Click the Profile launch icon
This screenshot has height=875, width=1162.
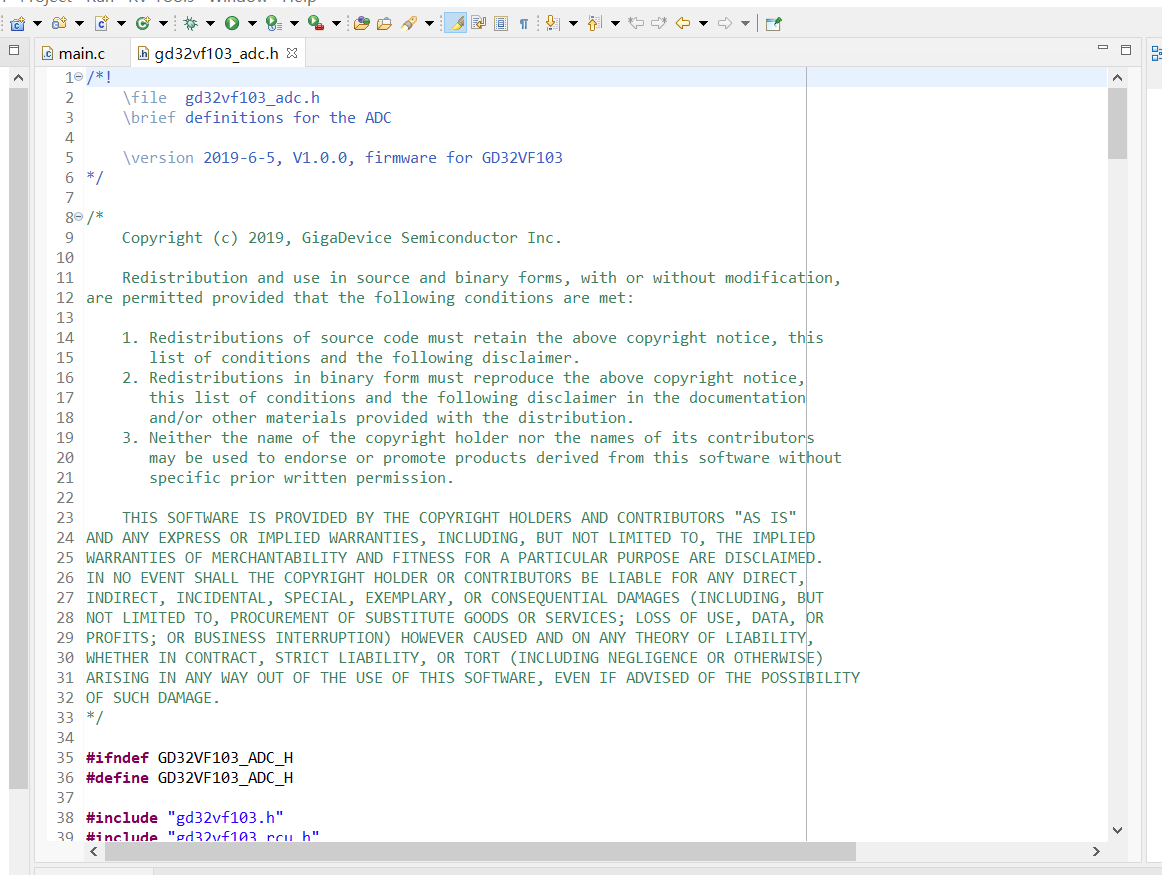(274, 24)
